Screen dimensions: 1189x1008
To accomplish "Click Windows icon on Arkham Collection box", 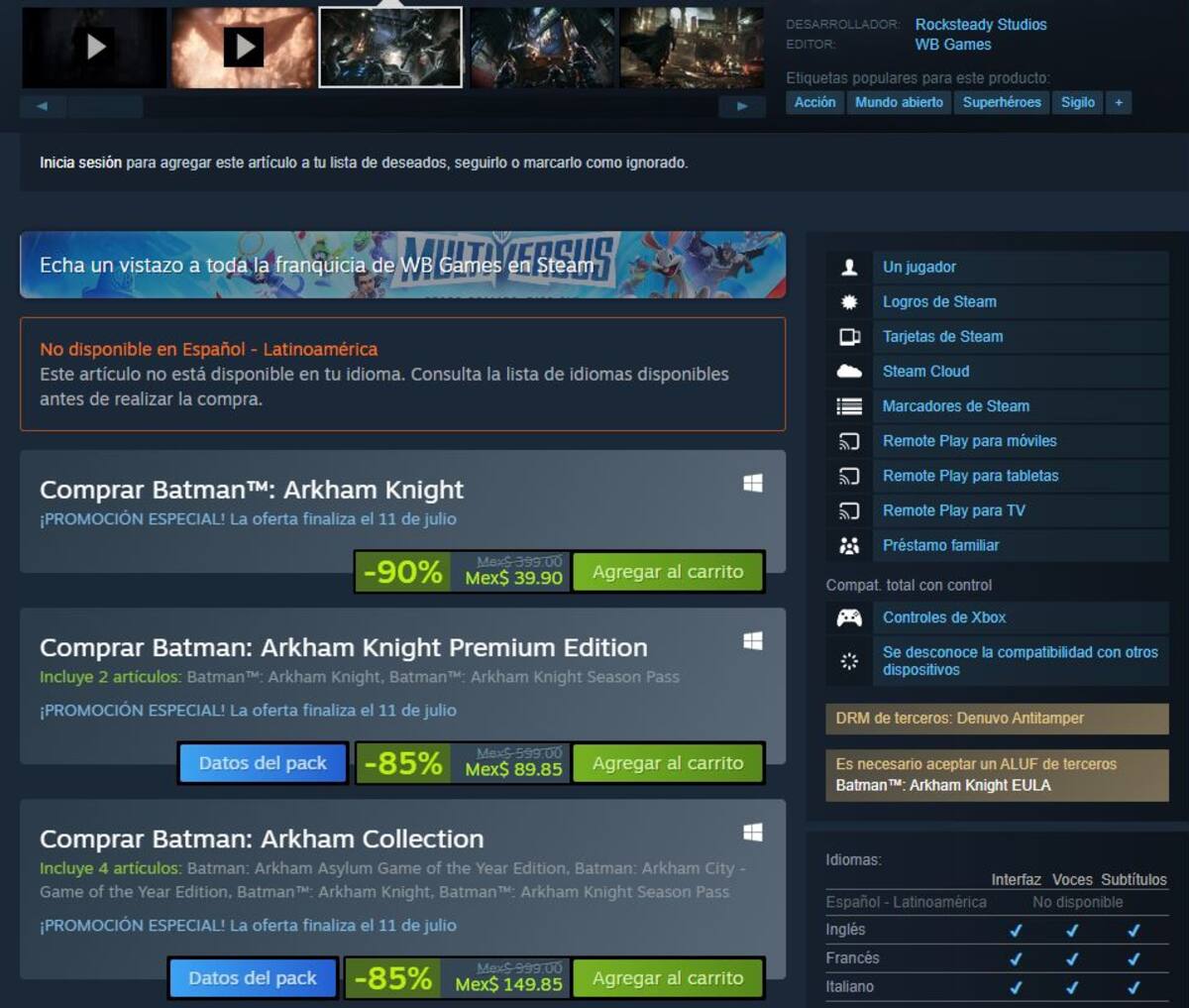I will (x=753, y=833).
